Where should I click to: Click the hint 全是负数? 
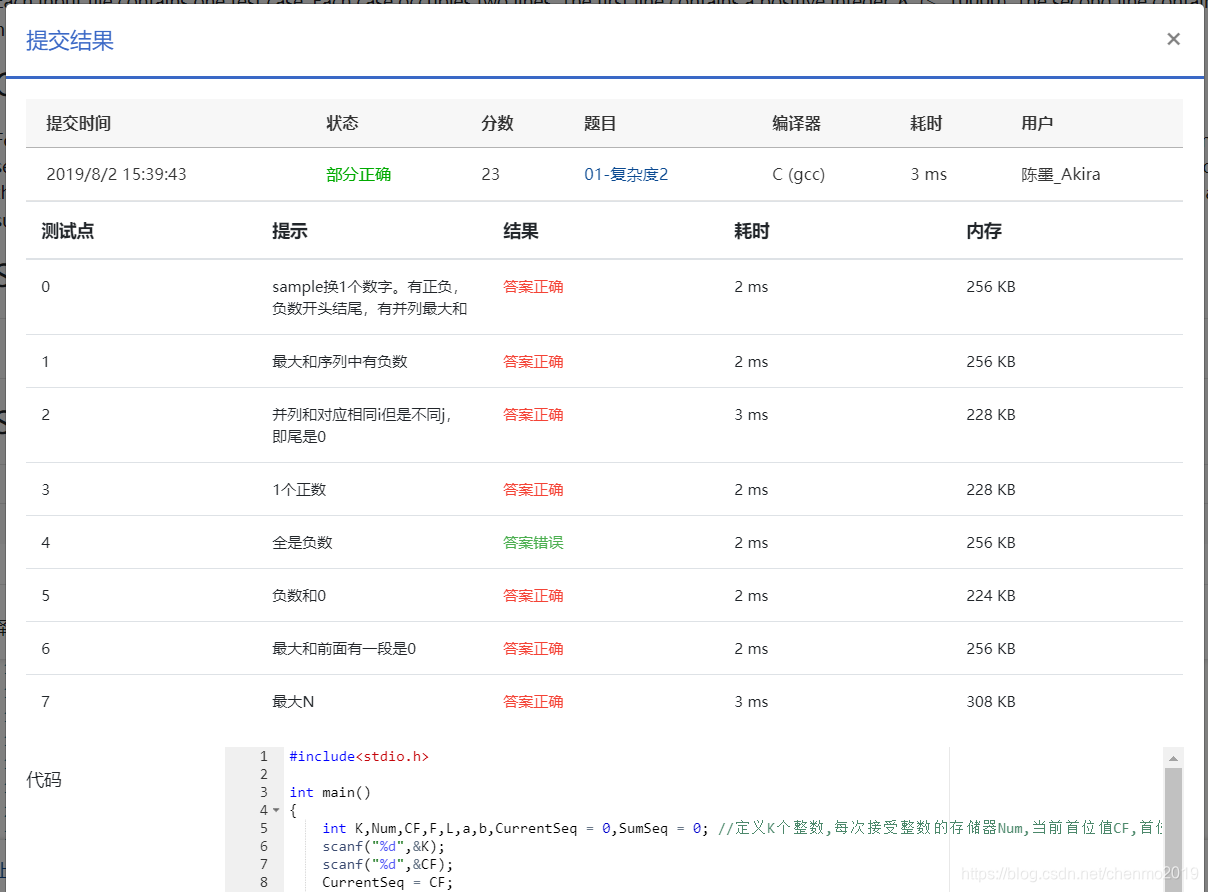[x=302, y=543]
